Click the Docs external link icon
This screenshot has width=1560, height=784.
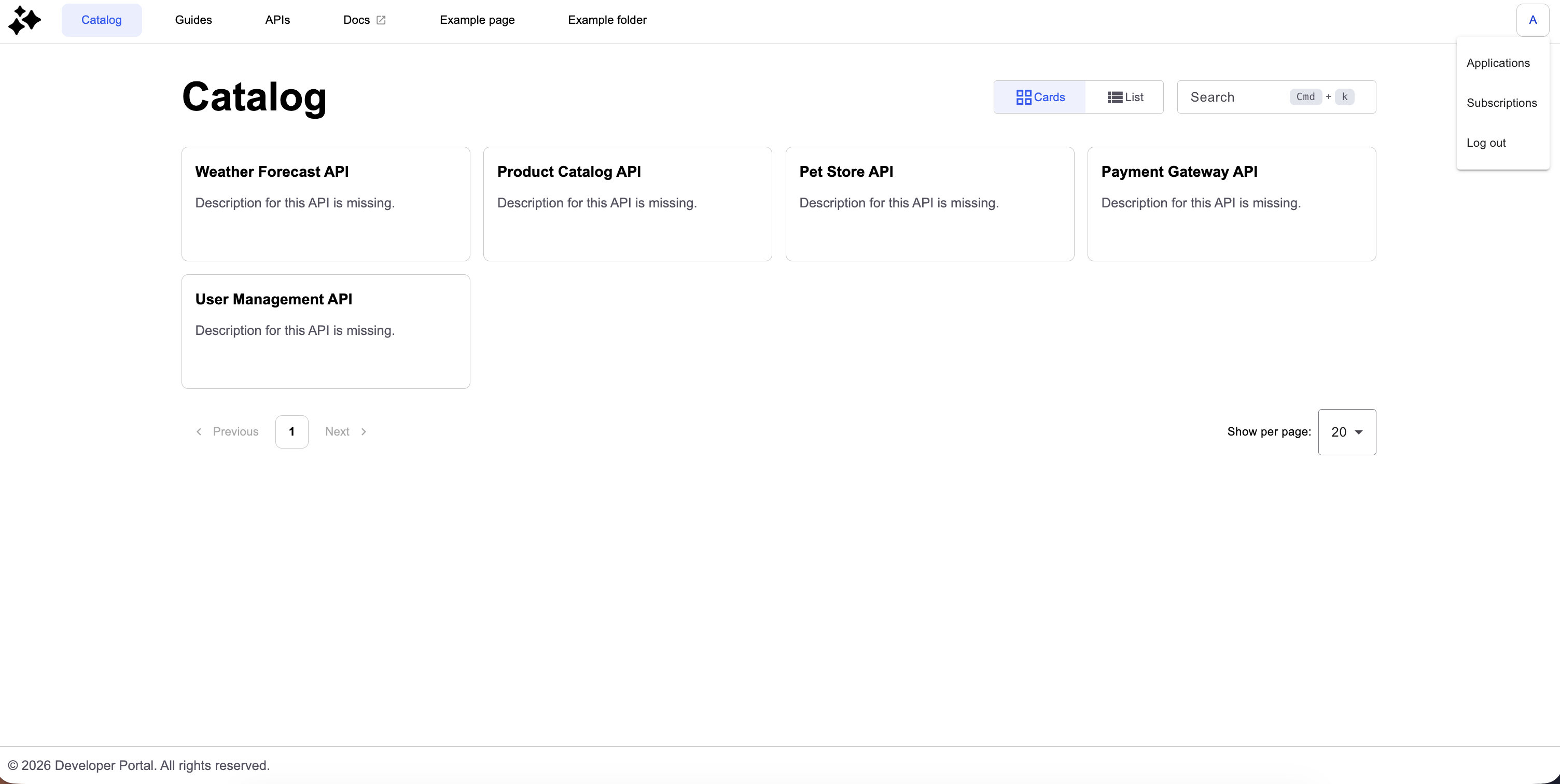tap(381, 20)
